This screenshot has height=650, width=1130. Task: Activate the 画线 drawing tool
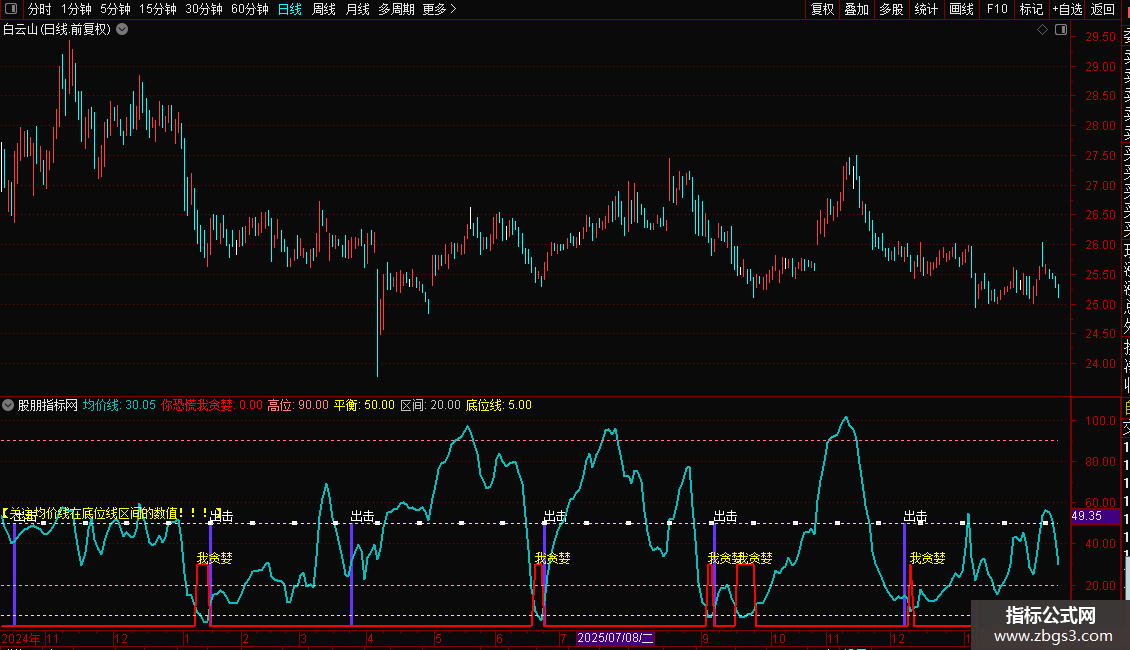961,9
